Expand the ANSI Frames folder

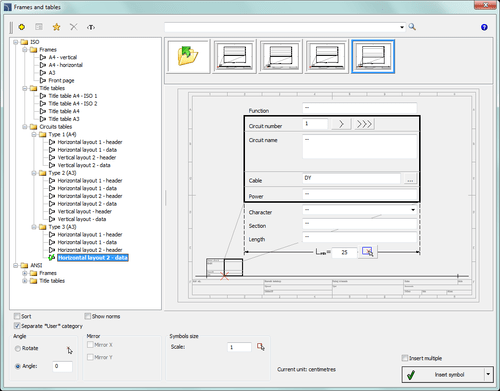pos(25,273)
